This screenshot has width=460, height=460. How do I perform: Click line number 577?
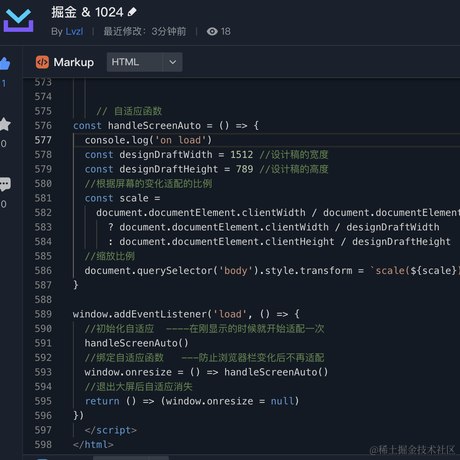point(43,140)
